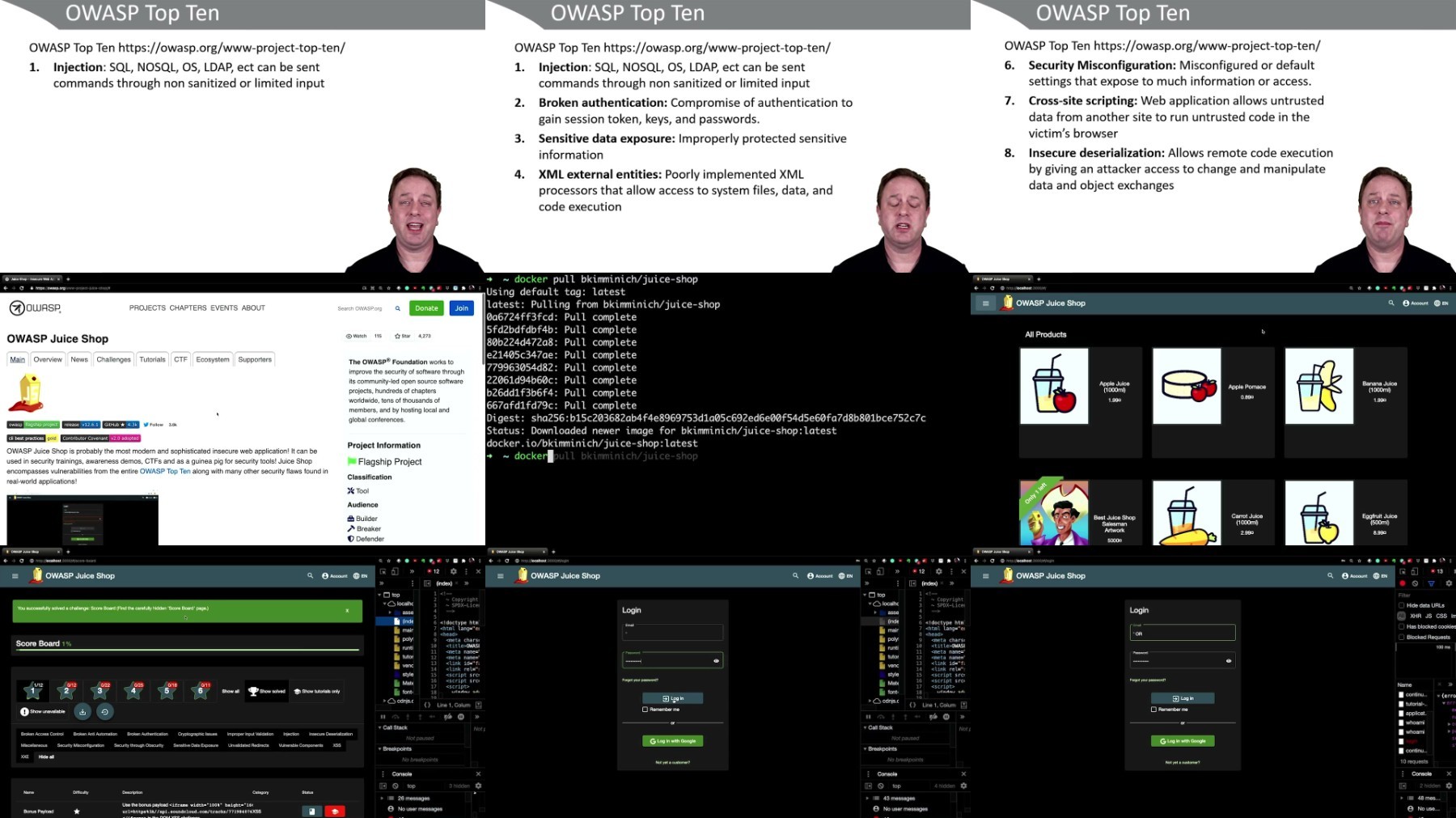Toggle the Show solved filter

point(267,691)
